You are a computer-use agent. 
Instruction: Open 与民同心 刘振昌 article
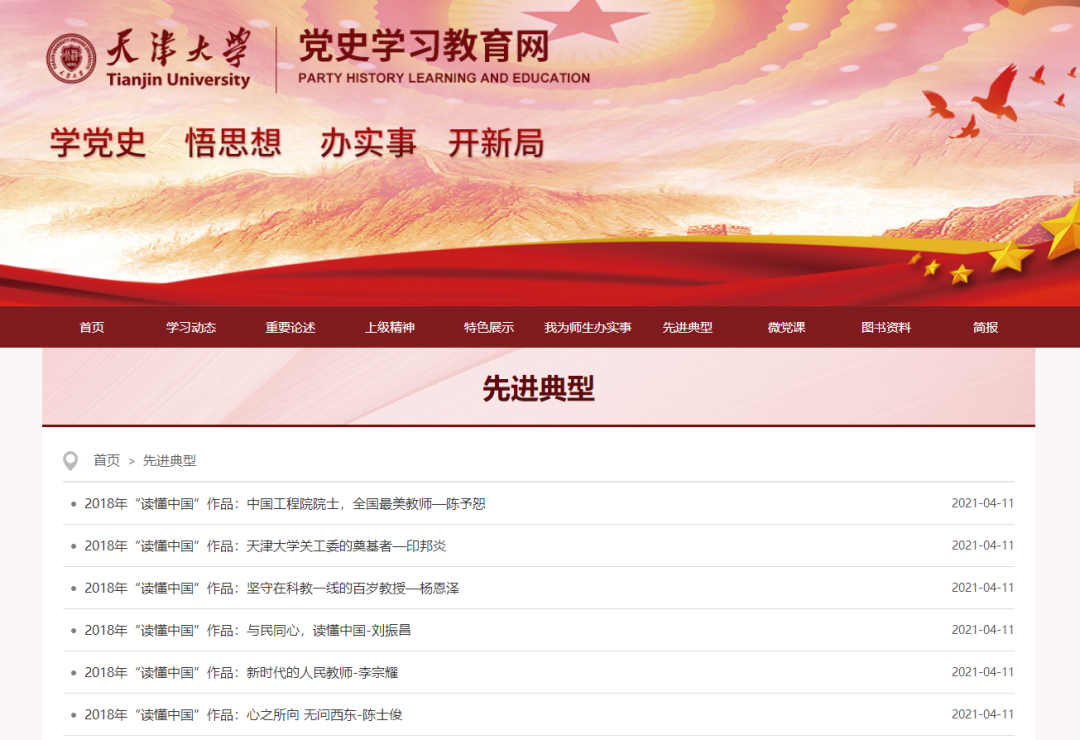[248, 630]
